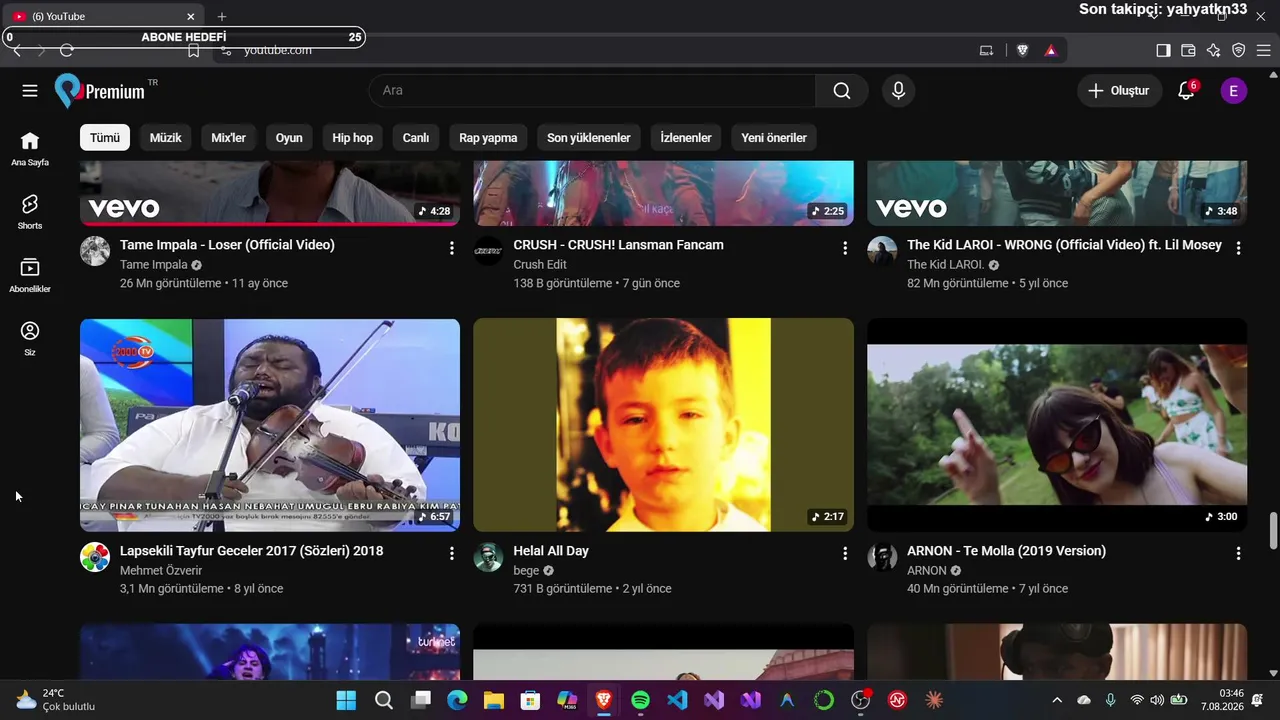The height and width of the screenshot is (720, 1280).
Task: Visit The Kid LAROI. channel name
Action: (x=946, y=265)
